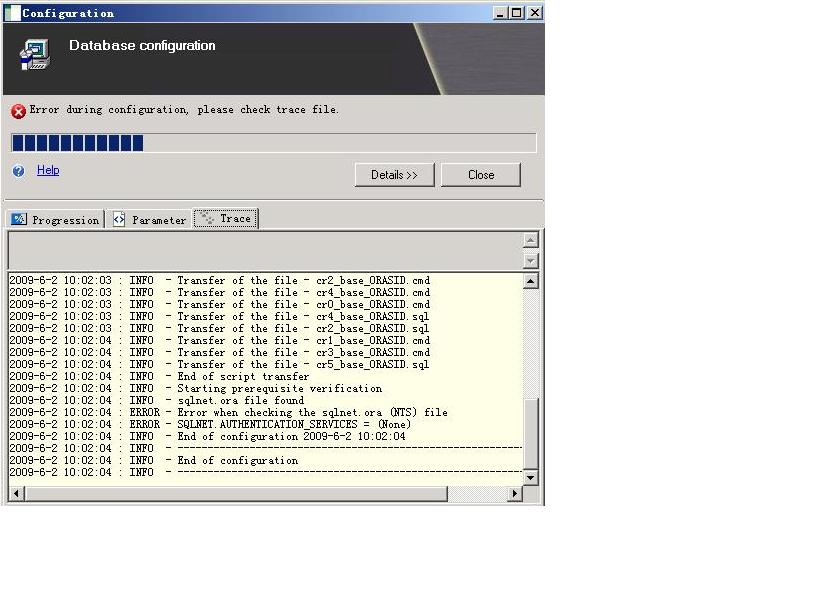Click the blue configuration progress bar
Image resolution: width=820 pixels, height=615 pixels.
pos(273,143)
